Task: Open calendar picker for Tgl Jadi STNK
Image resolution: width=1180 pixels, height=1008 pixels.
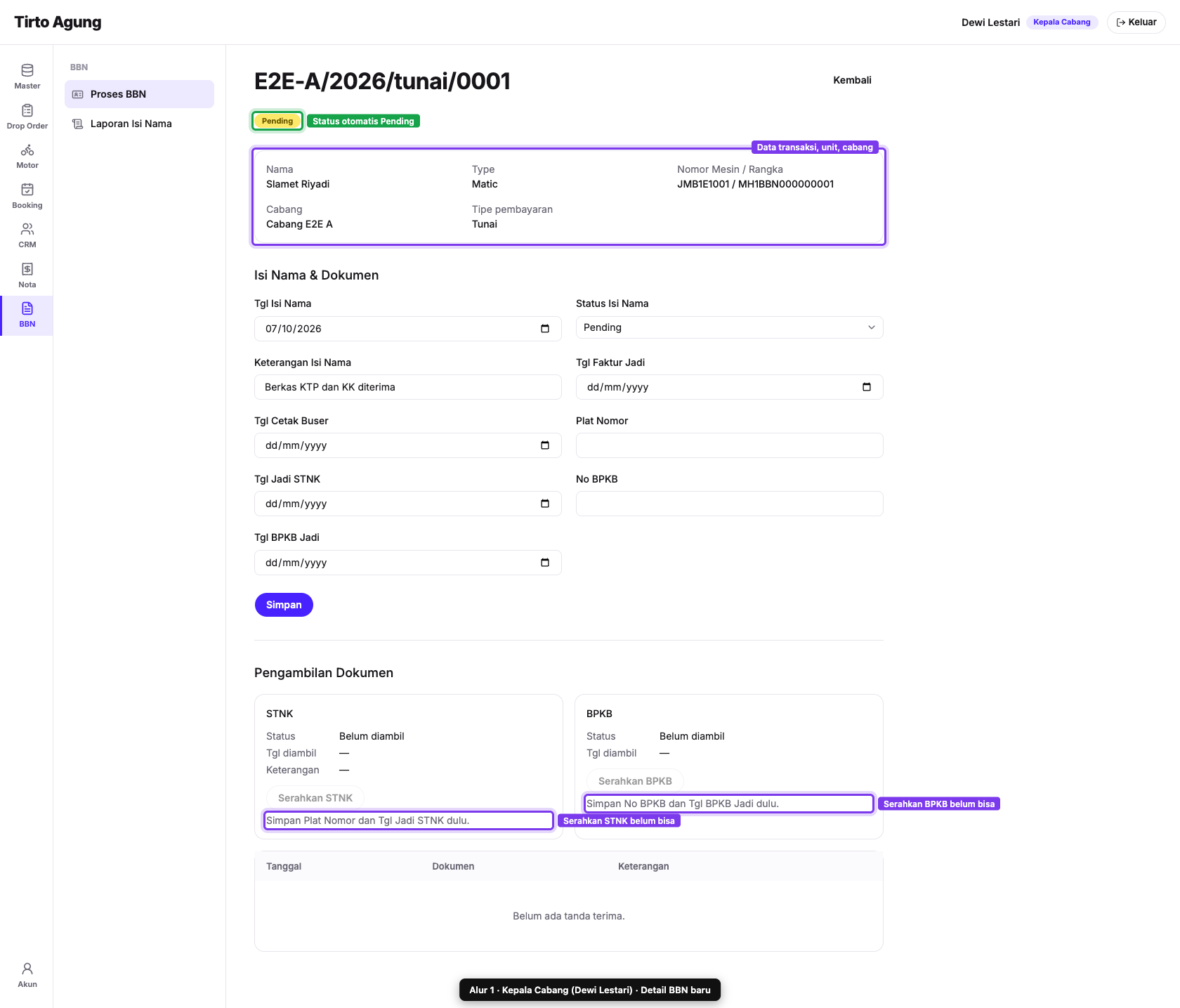Action: pos(545,504)
